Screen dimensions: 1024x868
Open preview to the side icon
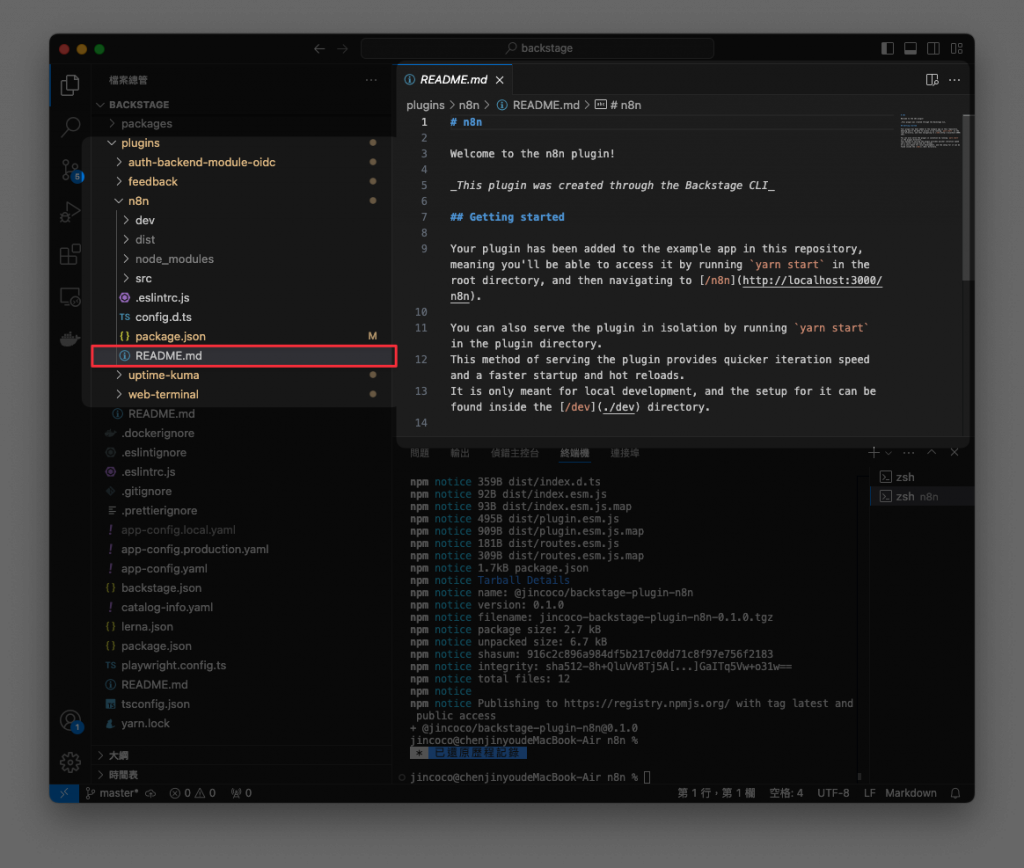(932, 80)
